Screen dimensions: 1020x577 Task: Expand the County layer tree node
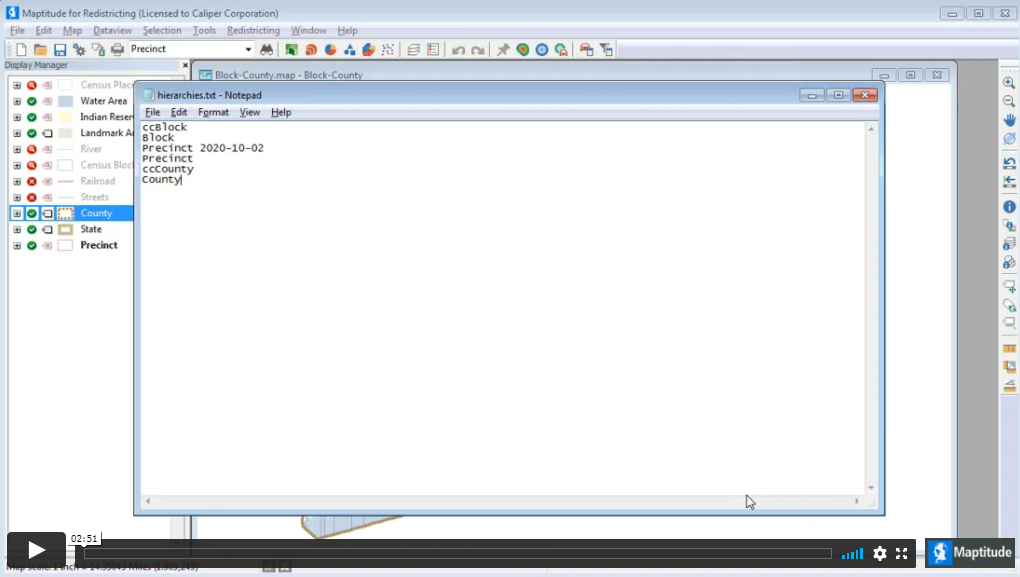coord(17,213)
